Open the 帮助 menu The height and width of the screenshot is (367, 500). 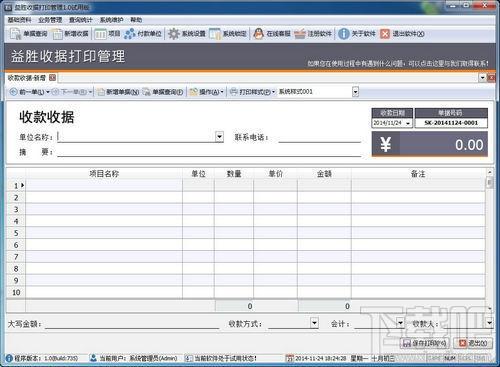136,20
